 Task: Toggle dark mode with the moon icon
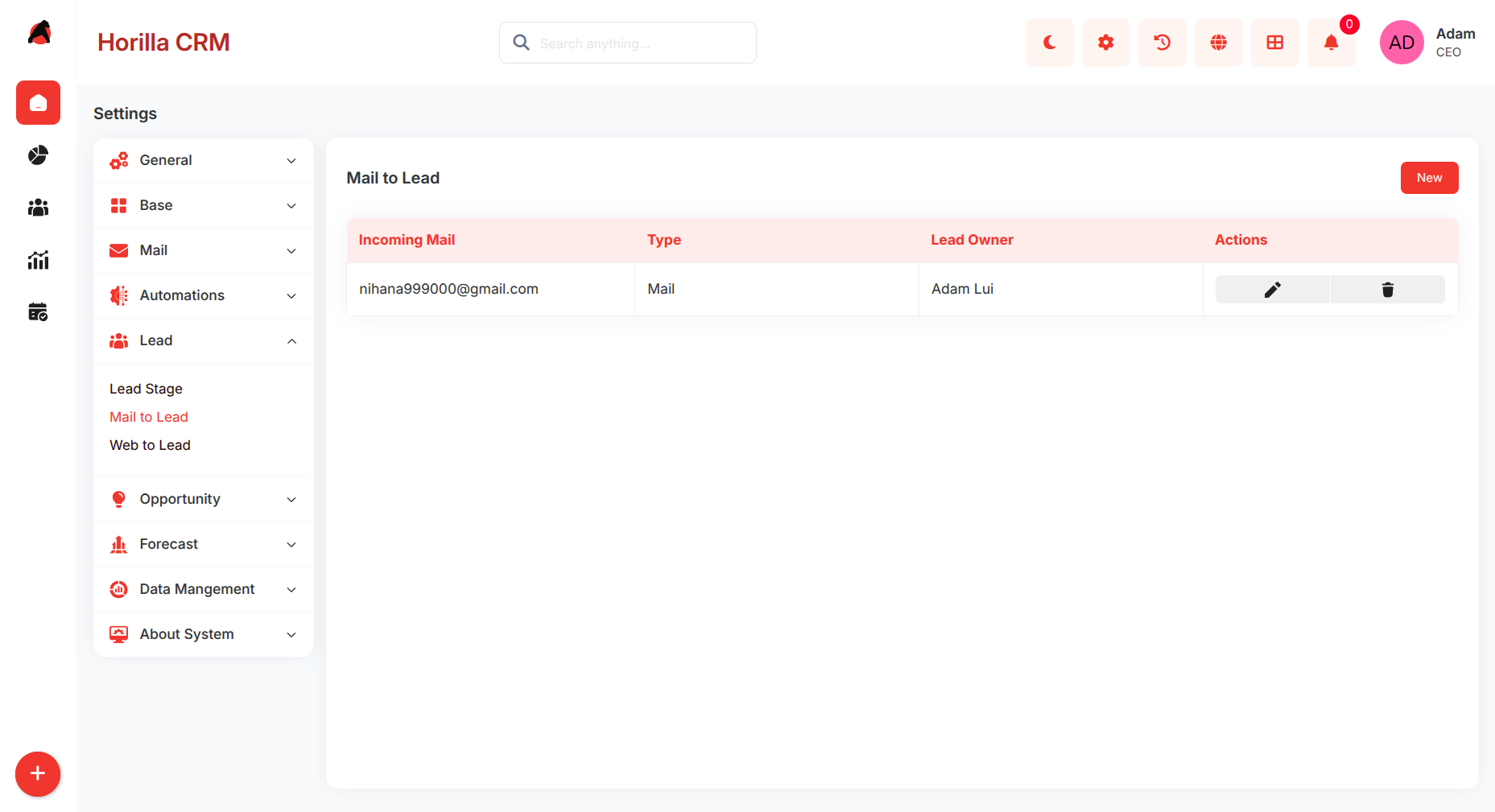[1050, 43]
